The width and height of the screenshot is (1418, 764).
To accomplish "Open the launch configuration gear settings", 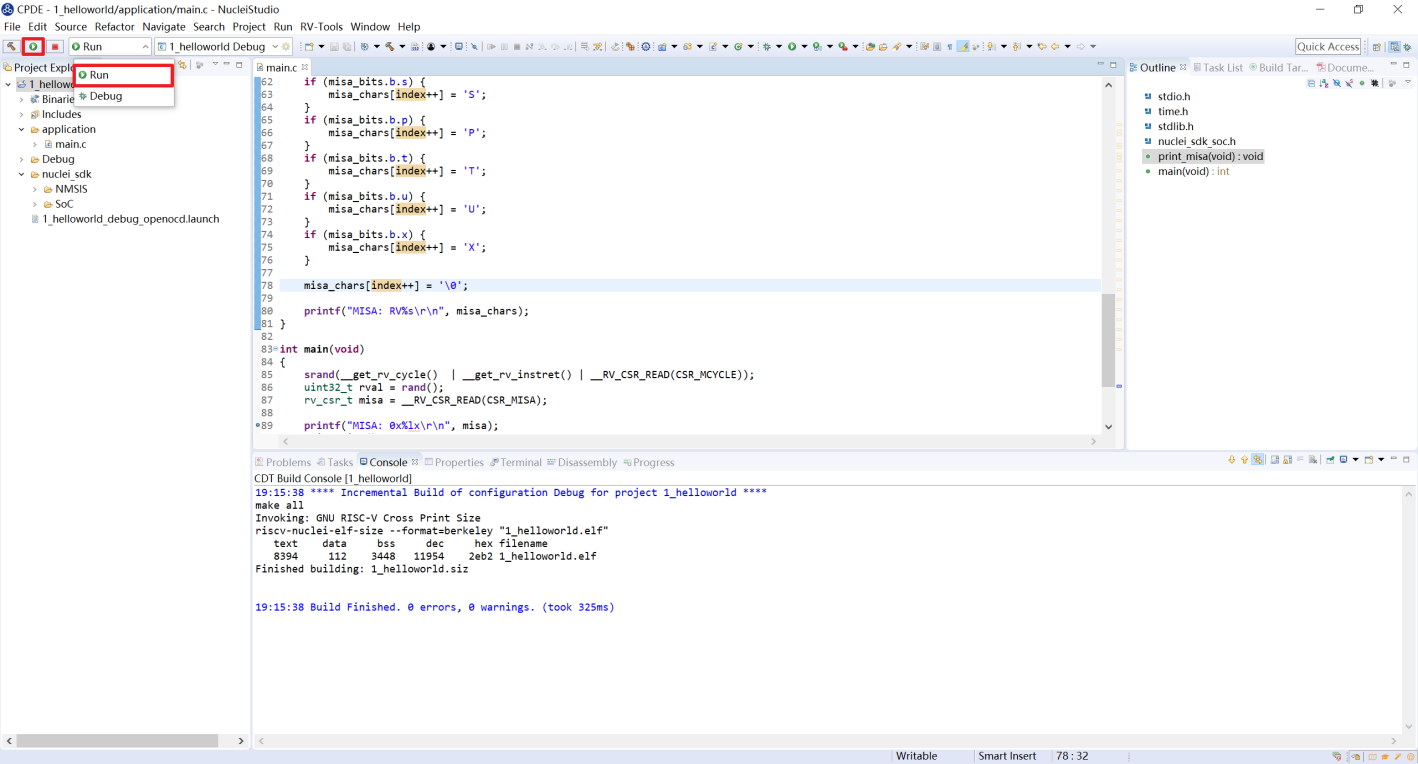I will 286,46.
